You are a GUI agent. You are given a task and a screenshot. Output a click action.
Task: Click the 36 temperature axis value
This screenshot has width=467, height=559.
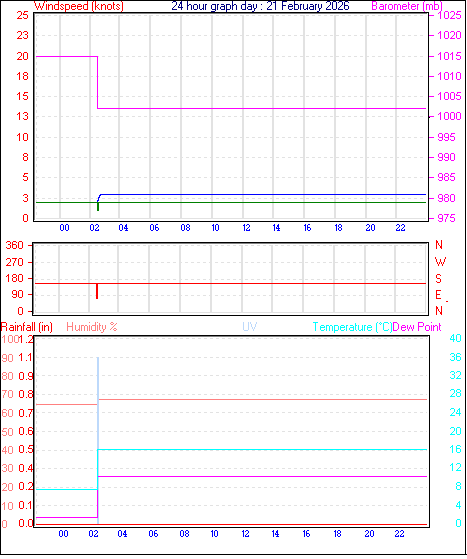click(x=456, y=357)
